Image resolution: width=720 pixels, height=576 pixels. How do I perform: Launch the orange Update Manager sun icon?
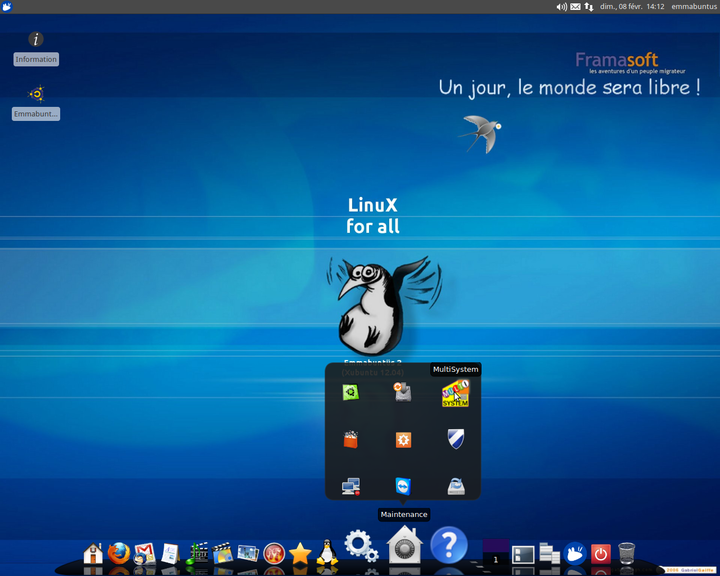click(403, 440)
